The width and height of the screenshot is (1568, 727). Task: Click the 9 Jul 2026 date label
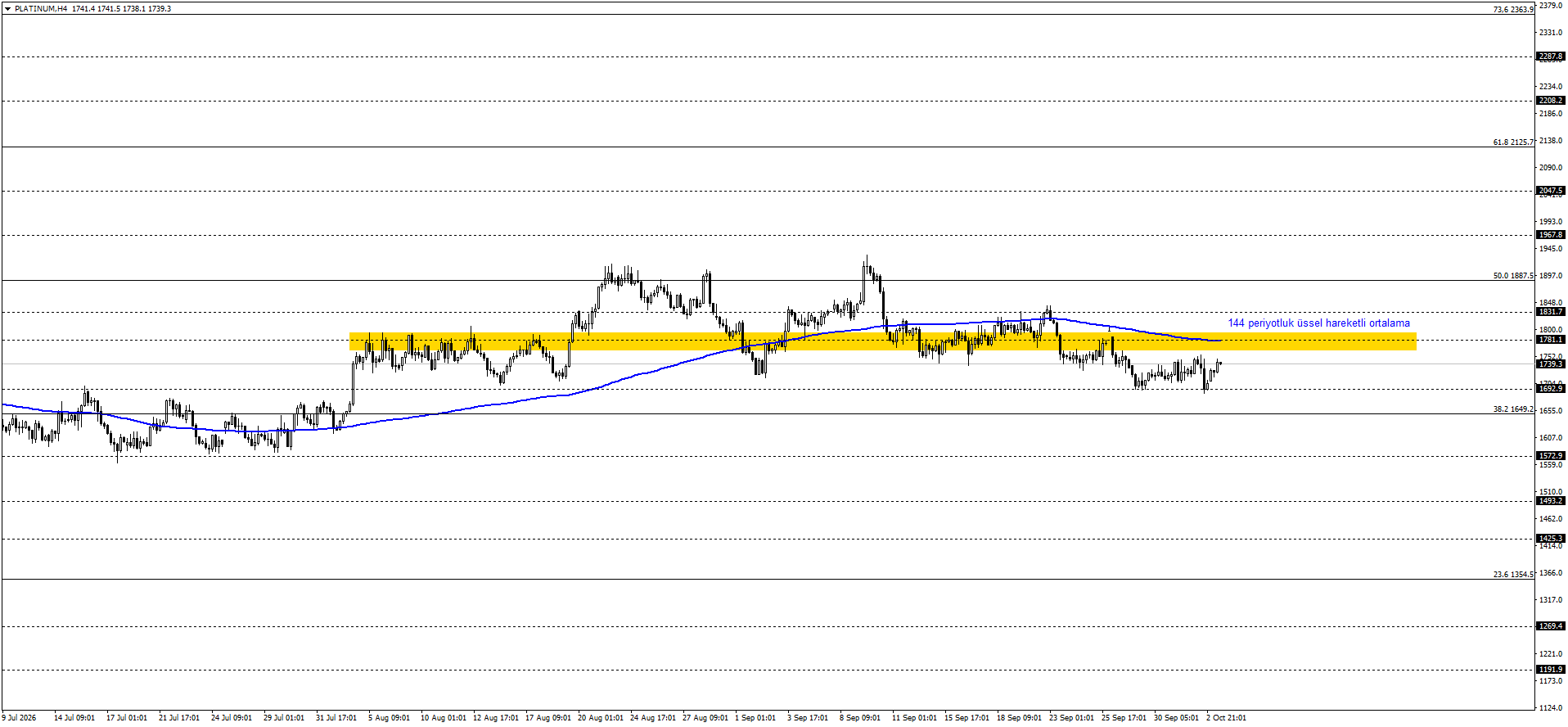pos(19,718)
